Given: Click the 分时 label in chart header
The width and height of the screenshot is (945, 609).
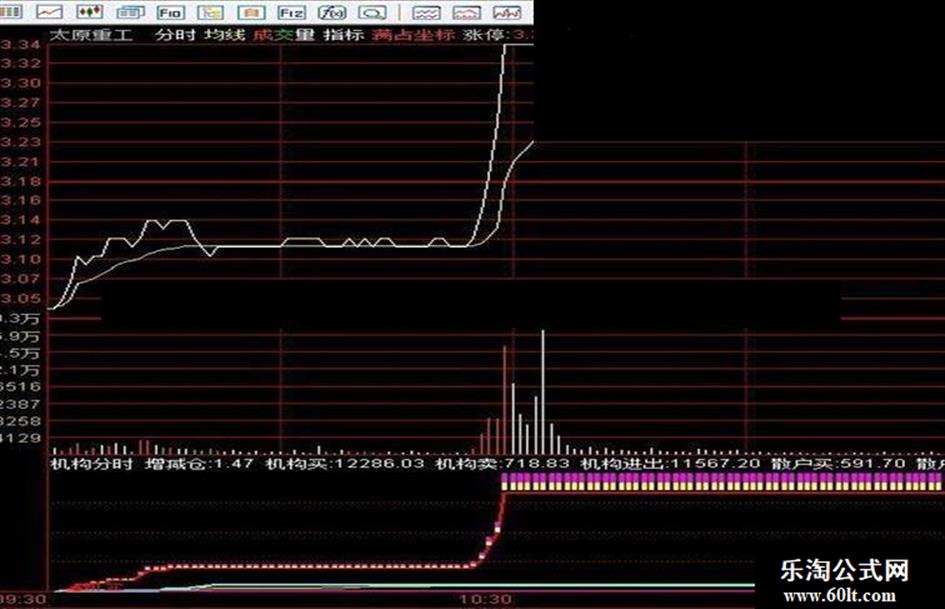Looking at the screenshot, I should (175, 34).
